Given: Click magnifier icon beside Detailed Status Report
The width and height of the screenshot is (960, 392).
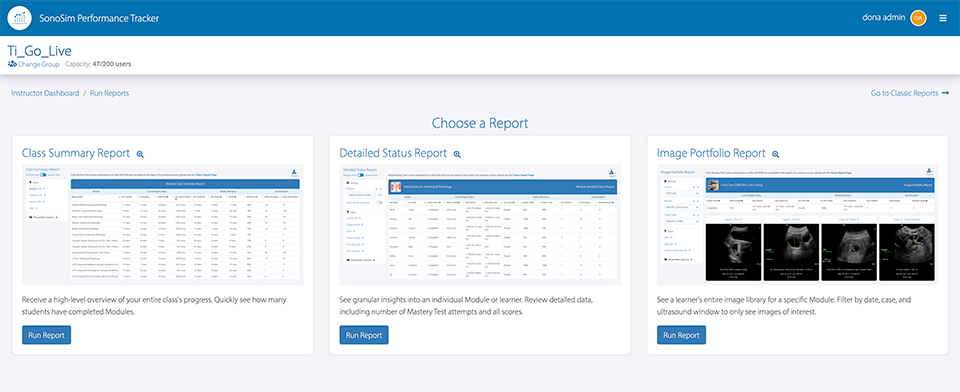Looking at the screenshot, I should coord(457,154).
